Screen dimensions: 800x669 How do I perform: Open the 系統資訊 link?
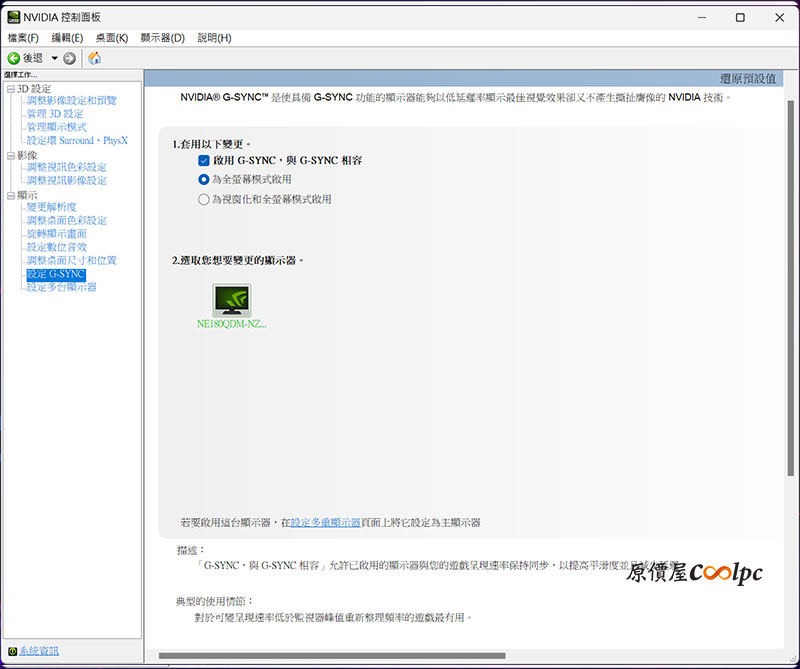[39, 651]
